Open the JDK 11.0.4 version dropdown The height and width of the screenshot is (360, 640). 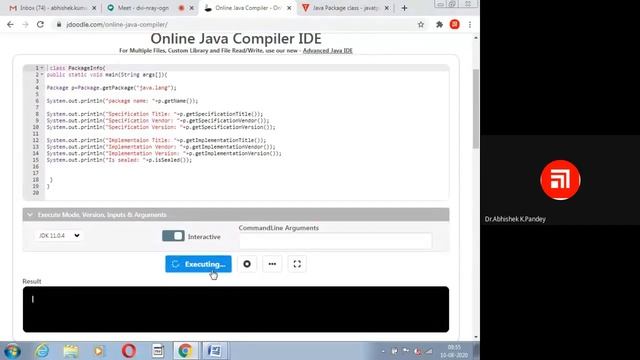59,236
